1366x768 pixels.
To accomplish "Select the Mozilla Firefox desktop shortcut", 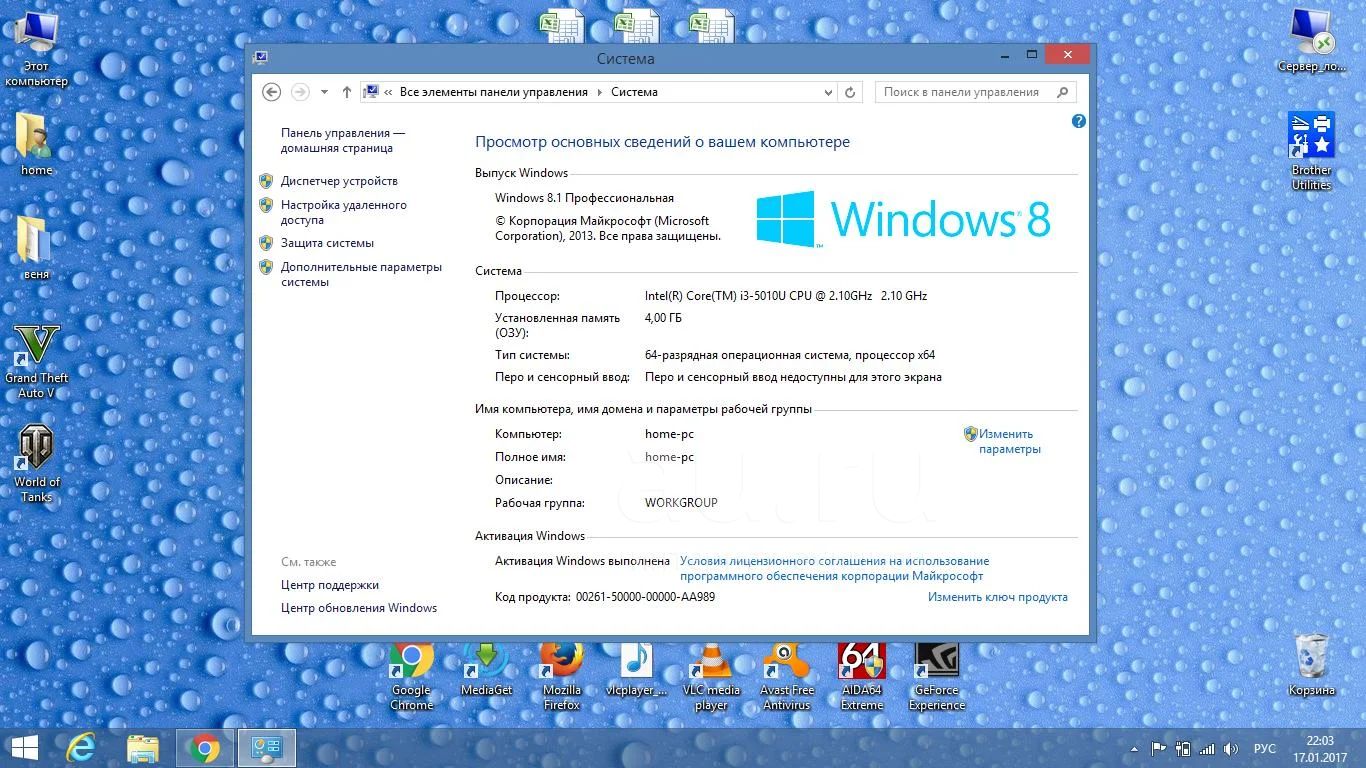I will (x=561, y=677).
